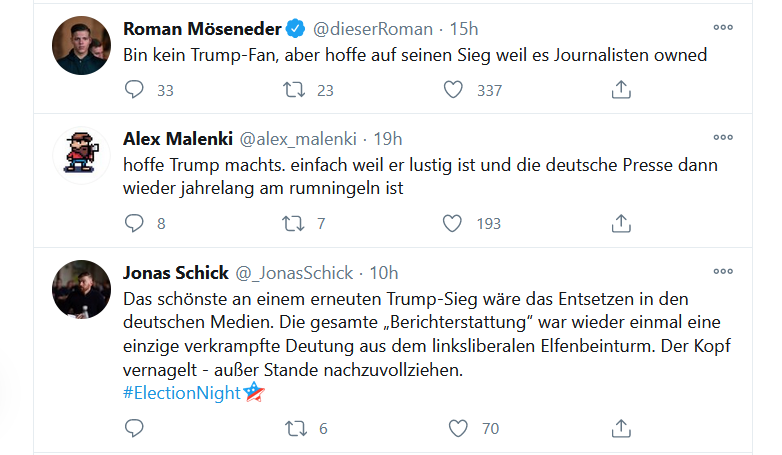The width and height of the screenshot is (782, 455).
Task: Share Alex Malenki's tweet
Action: click(620, 223)
